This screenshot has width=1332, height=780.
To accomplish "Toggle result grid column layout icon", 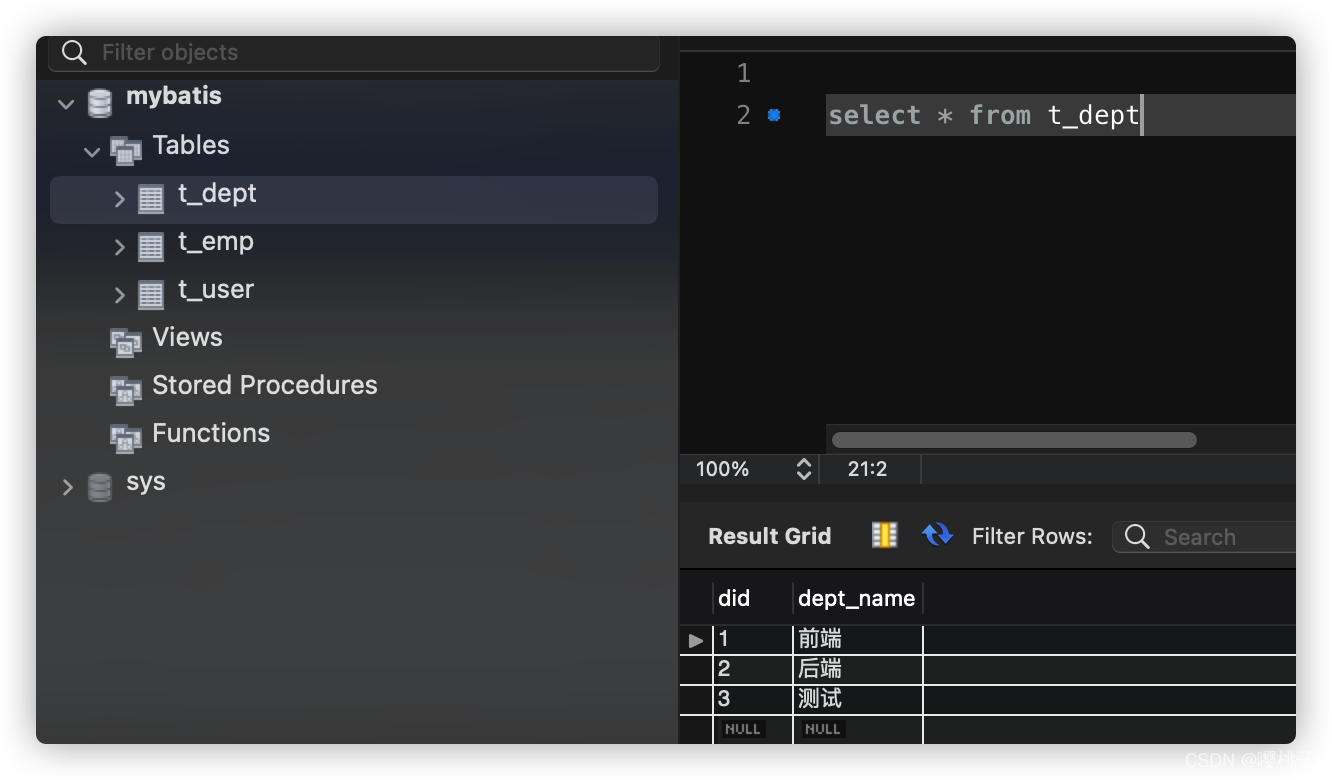I will tap(884, 535).
